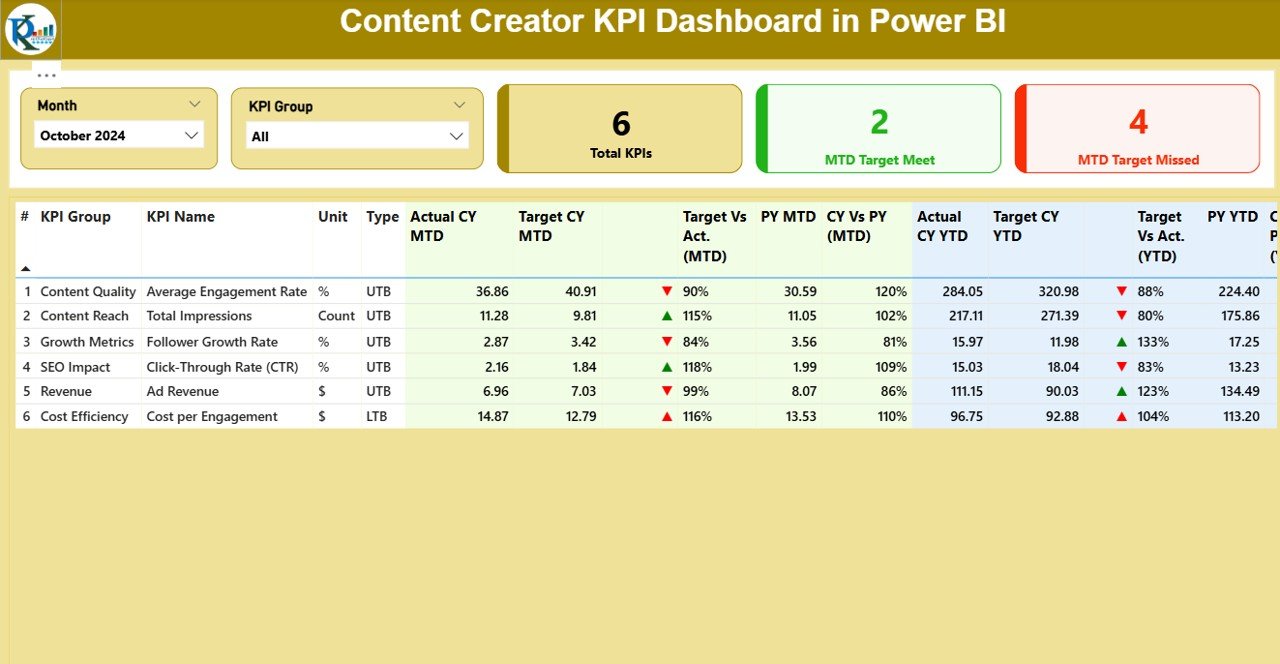
Task: Sort by PY MTD column header
Action: pos(788,217)
